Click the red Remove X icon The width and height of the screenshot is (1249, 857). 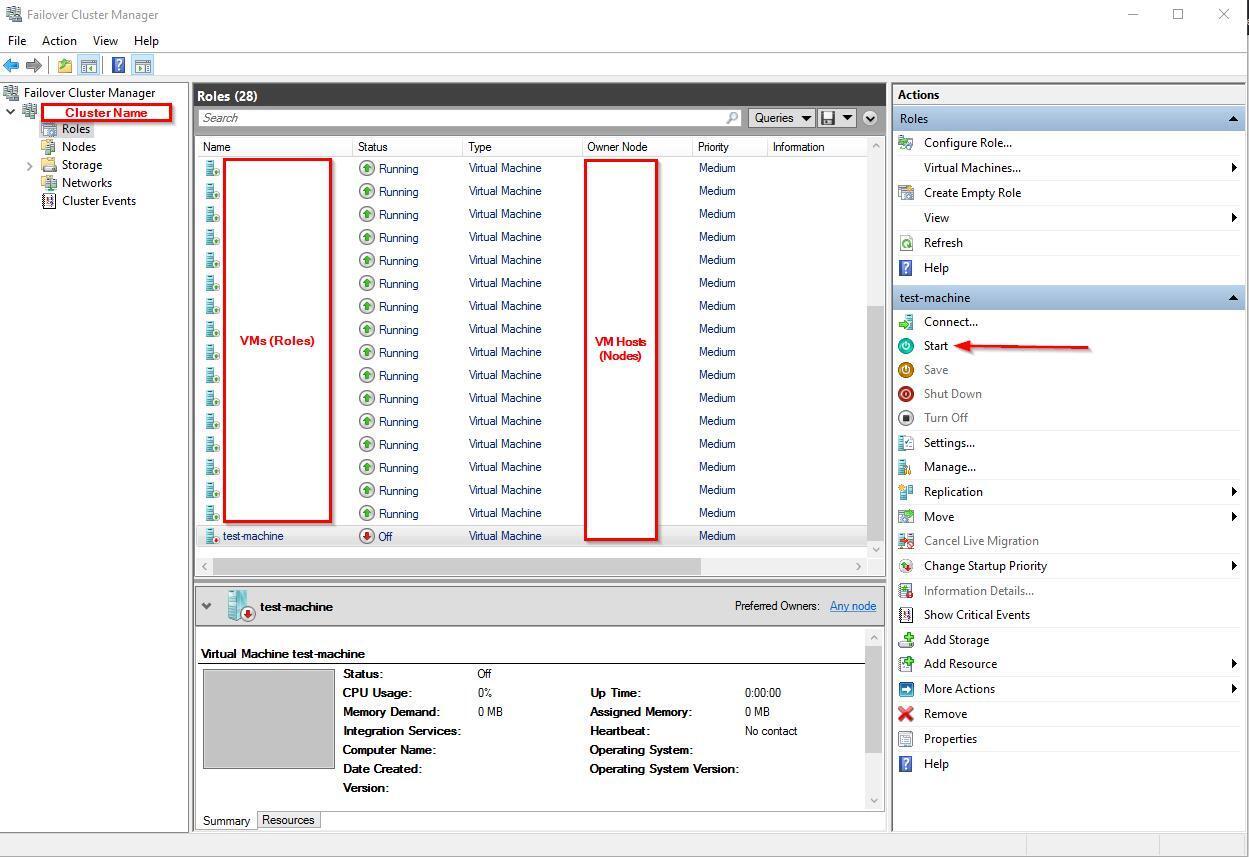tap(906, 714)
